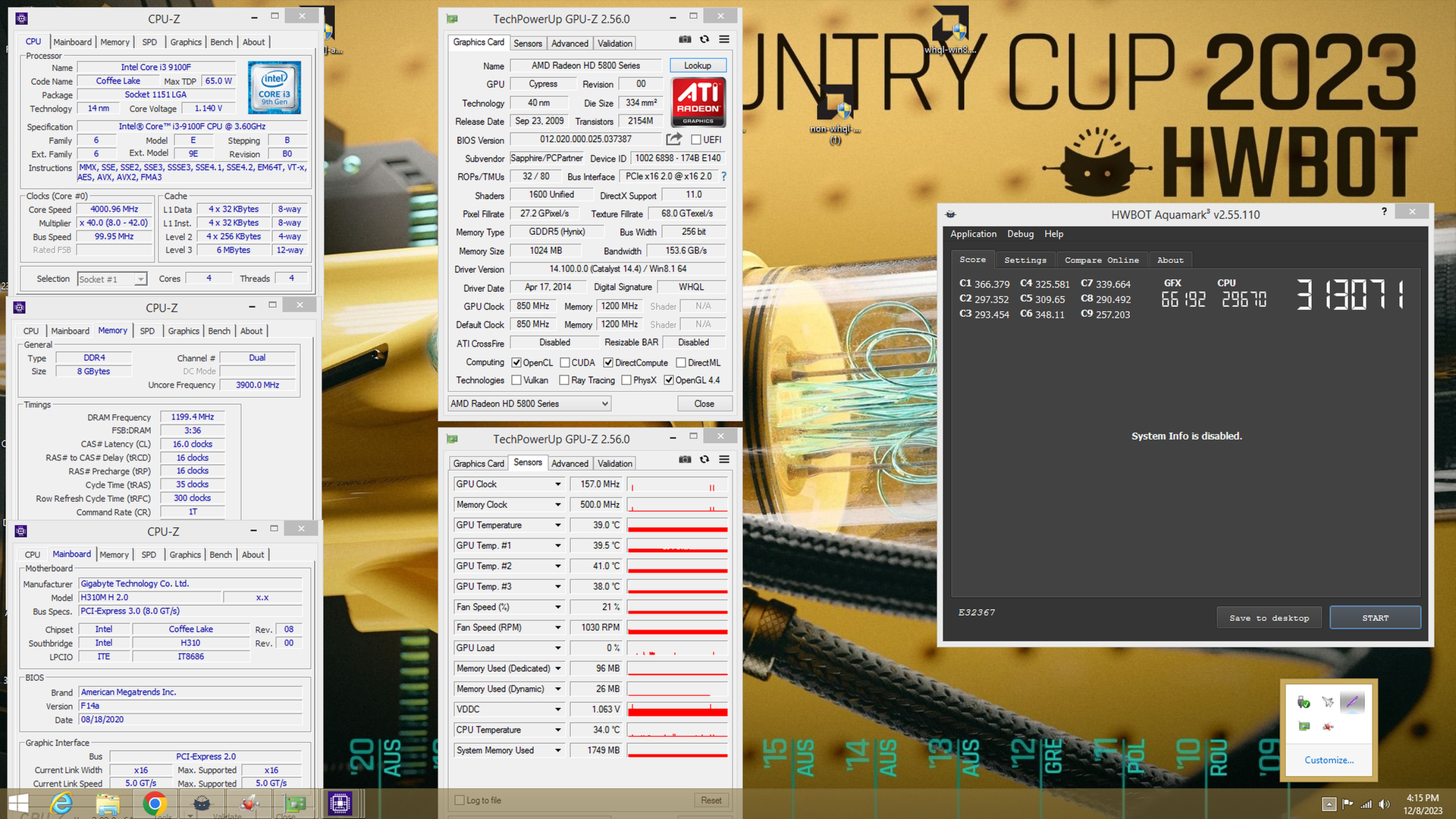Open the Memory Clock sensor dropdown
The height and width of the screenshot is (819, 1456).
[558, 504]
